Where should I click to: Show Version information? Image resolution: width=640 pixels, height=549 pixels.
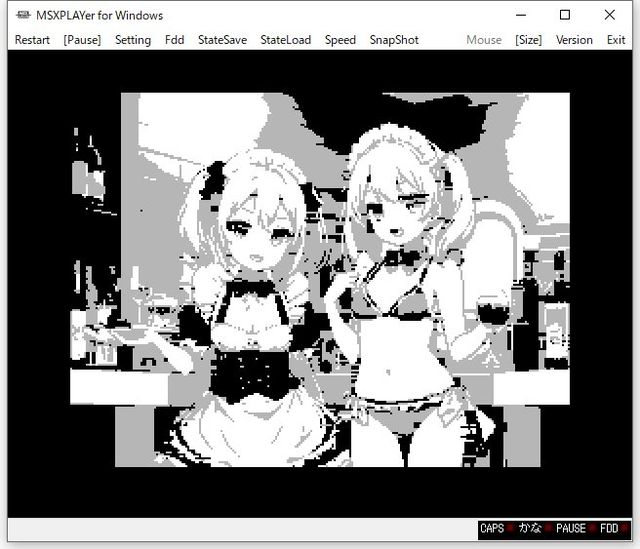[574, 40]
